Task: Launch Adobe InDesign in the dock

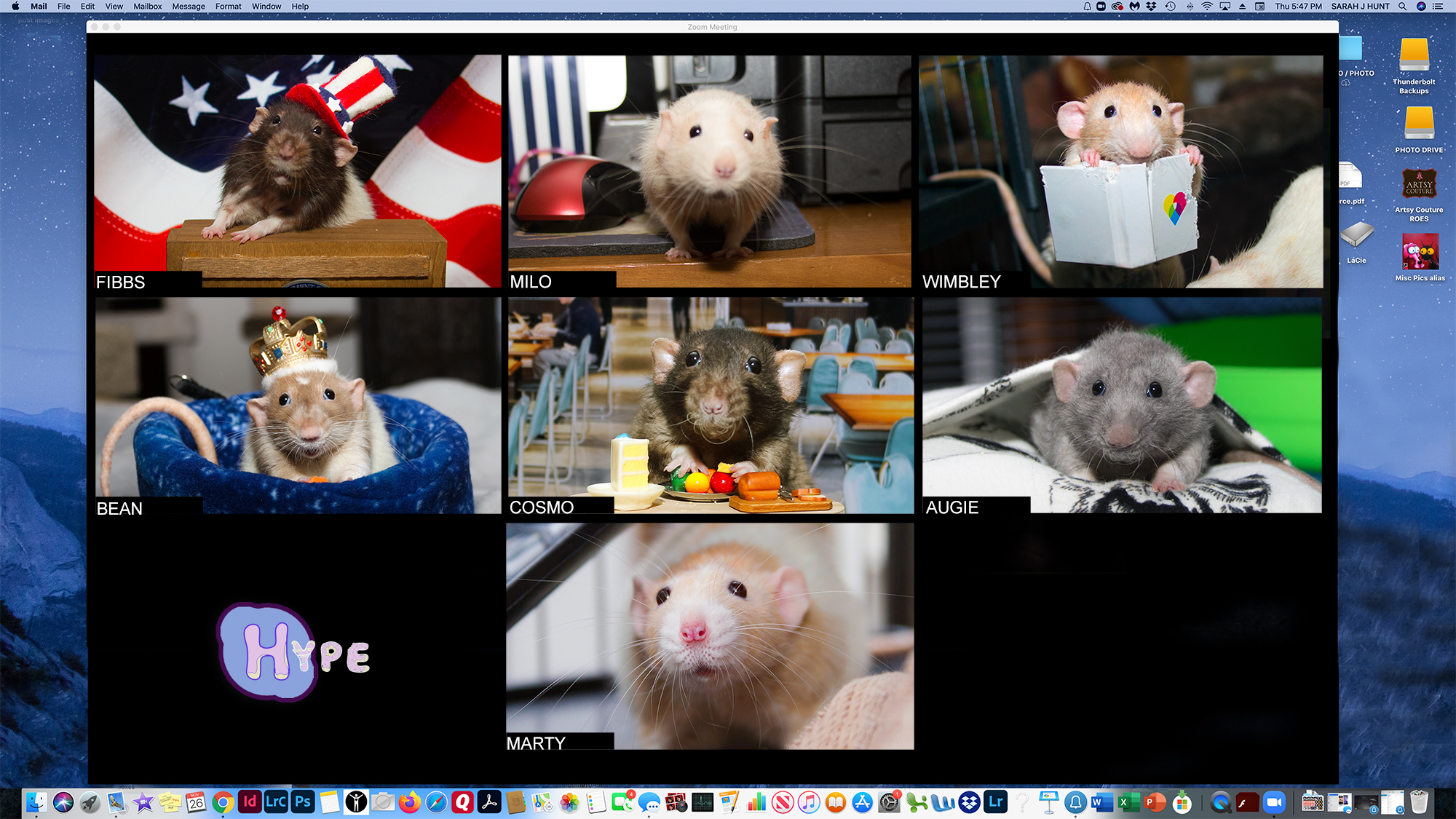Action: click(x=250, y=802)
